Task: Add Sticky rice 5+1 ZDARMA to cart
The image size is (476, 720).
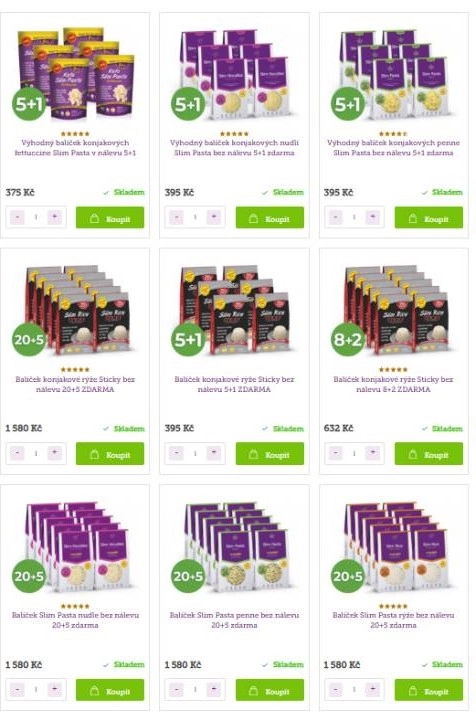Action: (x=269, y=454)
